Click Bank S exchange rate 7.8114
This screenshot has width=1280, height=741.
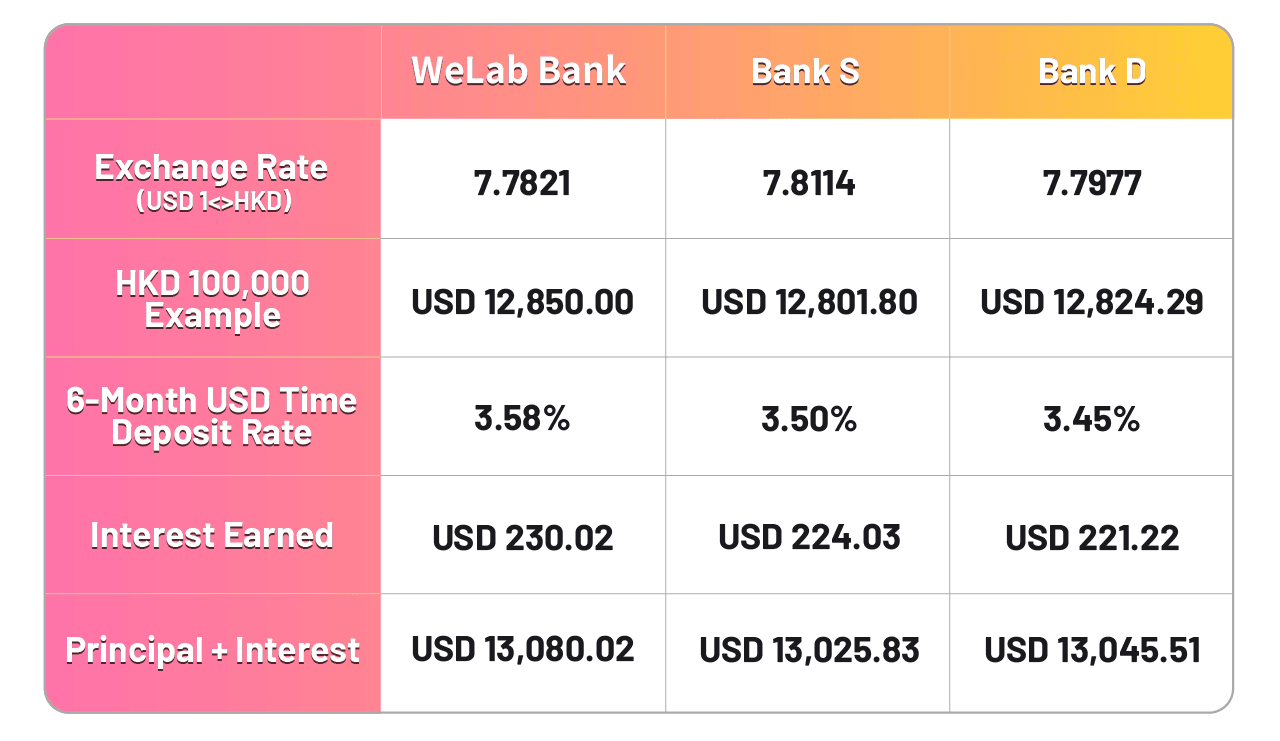click(x=807, y=183)
